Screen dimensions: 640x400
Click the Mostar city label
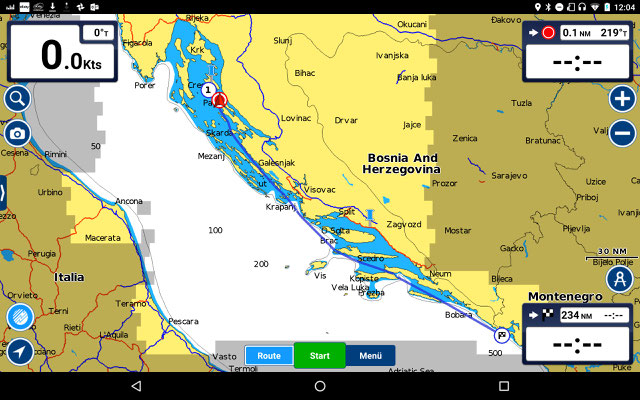[x=458, y=231]
